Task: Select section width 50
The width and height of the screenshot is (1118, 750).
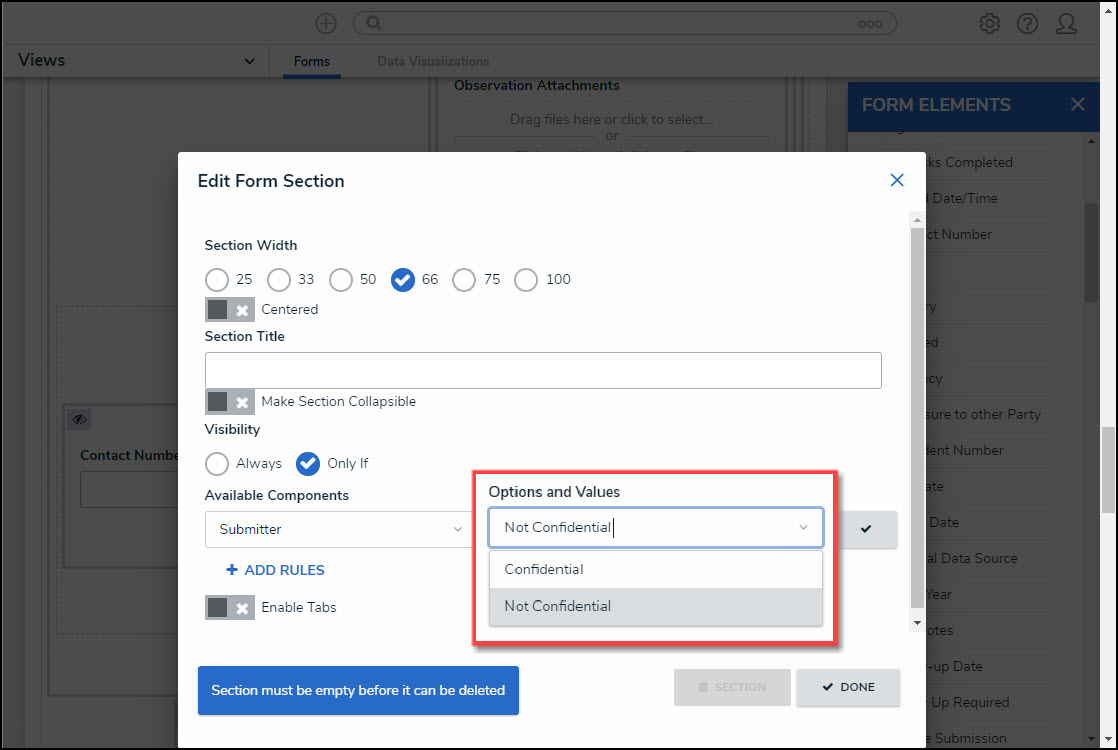Action: click(341, 279)
